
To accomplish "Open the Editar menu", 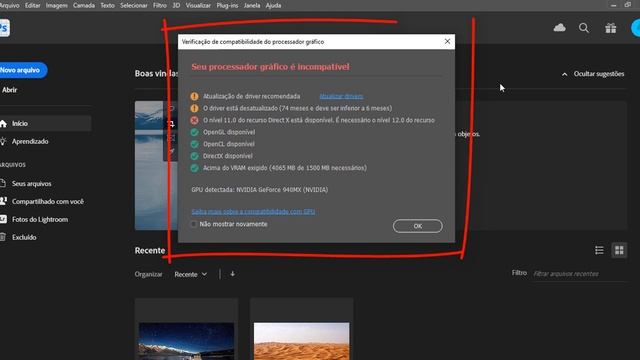I will pos(32,5).
